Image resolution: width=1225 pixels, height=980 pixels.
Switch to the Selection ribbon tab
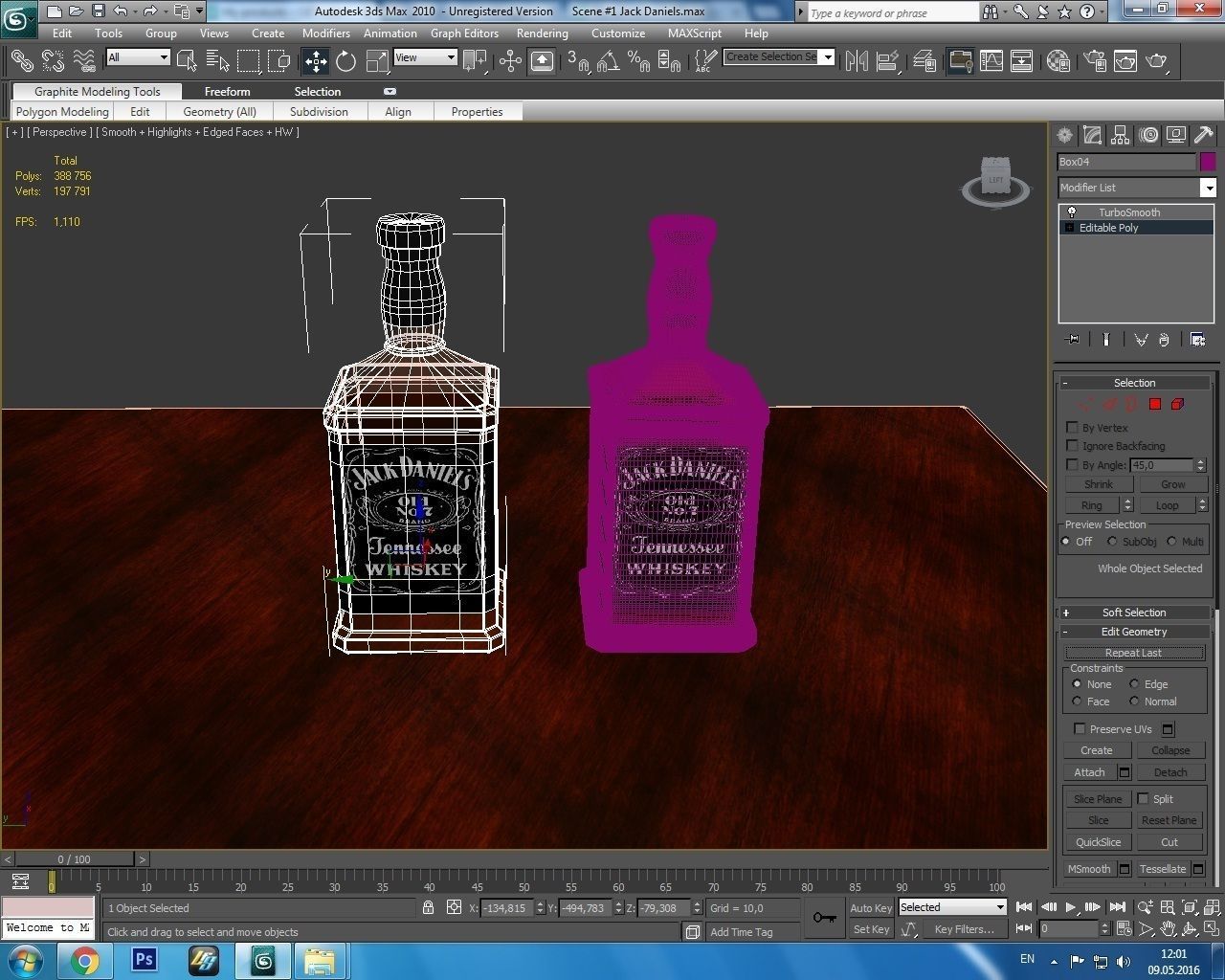[318, 92]
